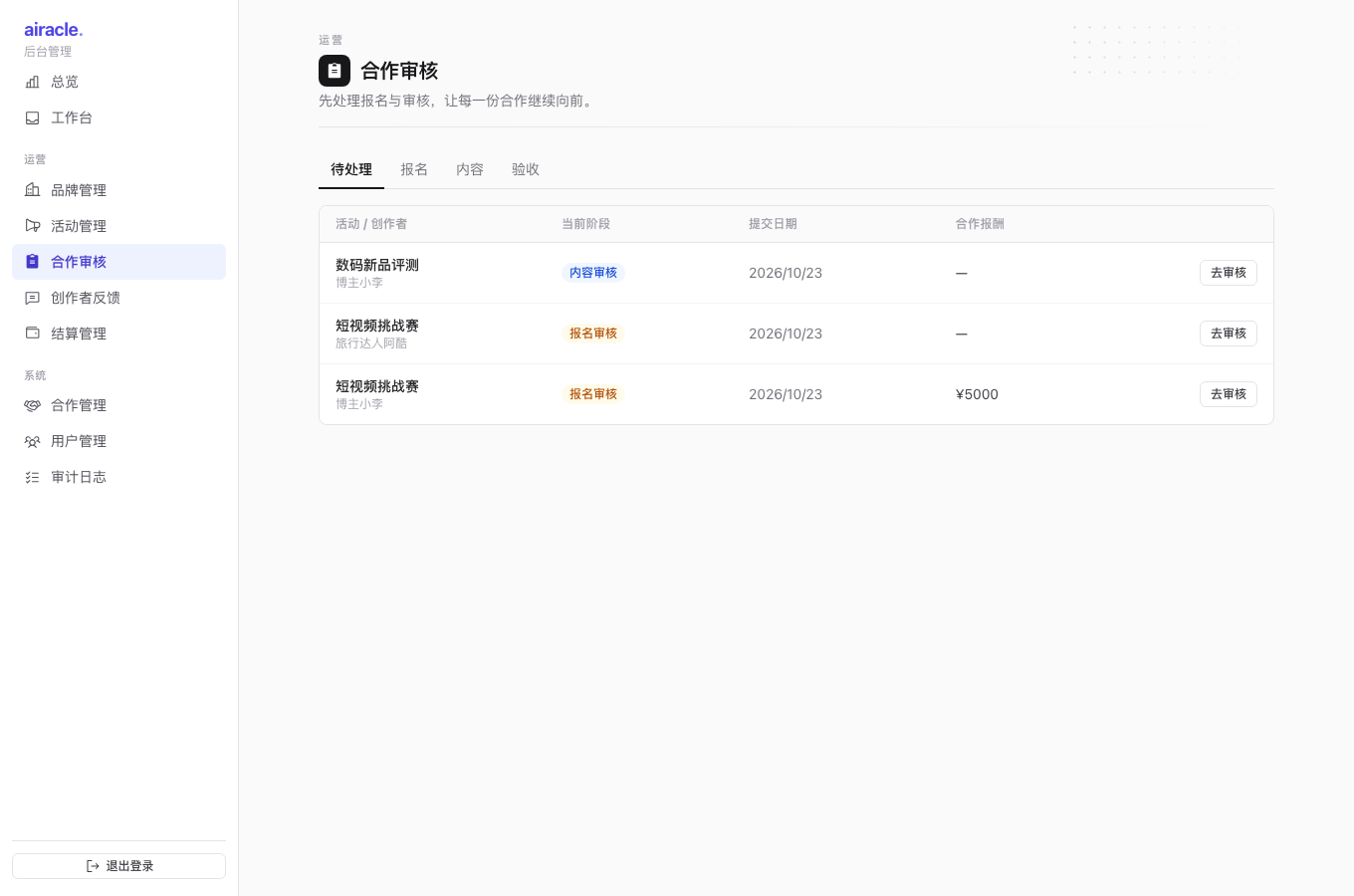Click the 合作管理 handshake icon
Screen dimensions: 1354x896
(32, 405)
